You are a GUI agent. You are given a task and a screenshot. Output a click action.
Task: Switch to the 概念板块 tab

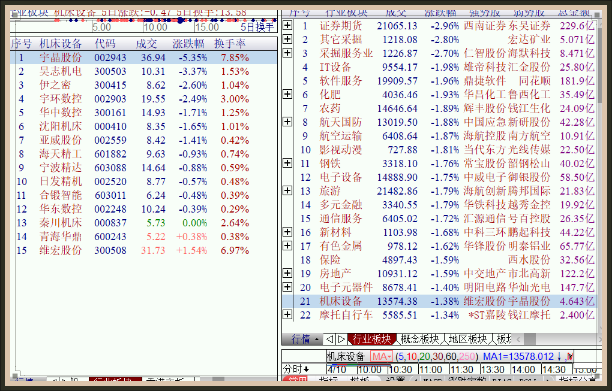420,339
